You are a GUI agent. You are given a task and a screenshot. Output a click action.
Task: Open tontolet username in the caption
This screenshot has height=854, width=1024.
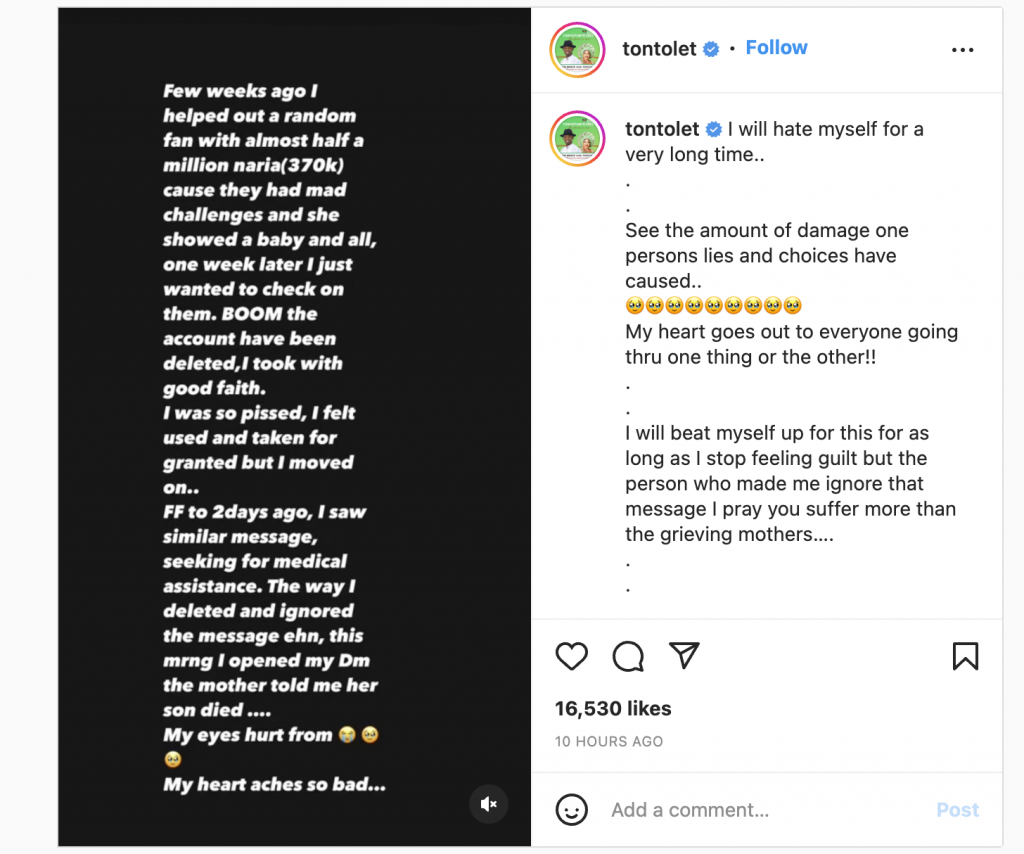point(661,129)
